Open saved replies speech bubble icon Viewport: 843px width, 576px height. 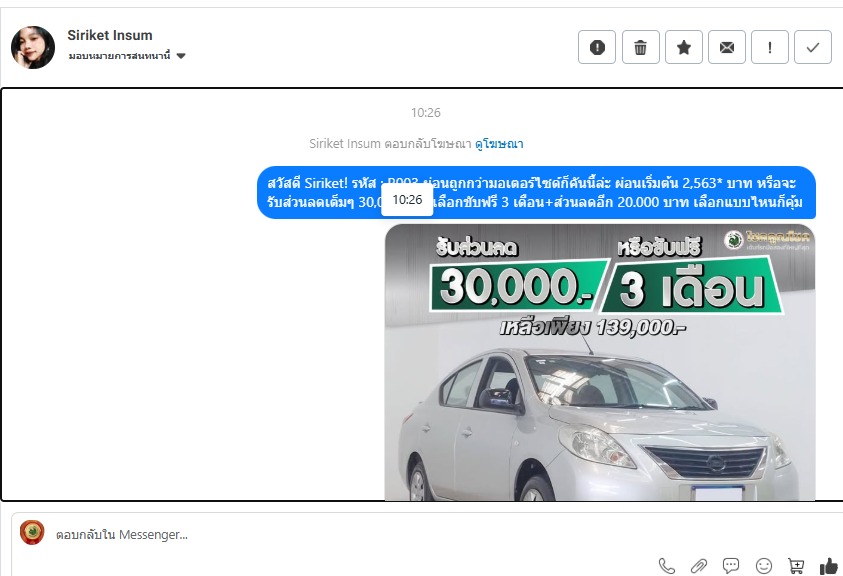coord(731,566)
